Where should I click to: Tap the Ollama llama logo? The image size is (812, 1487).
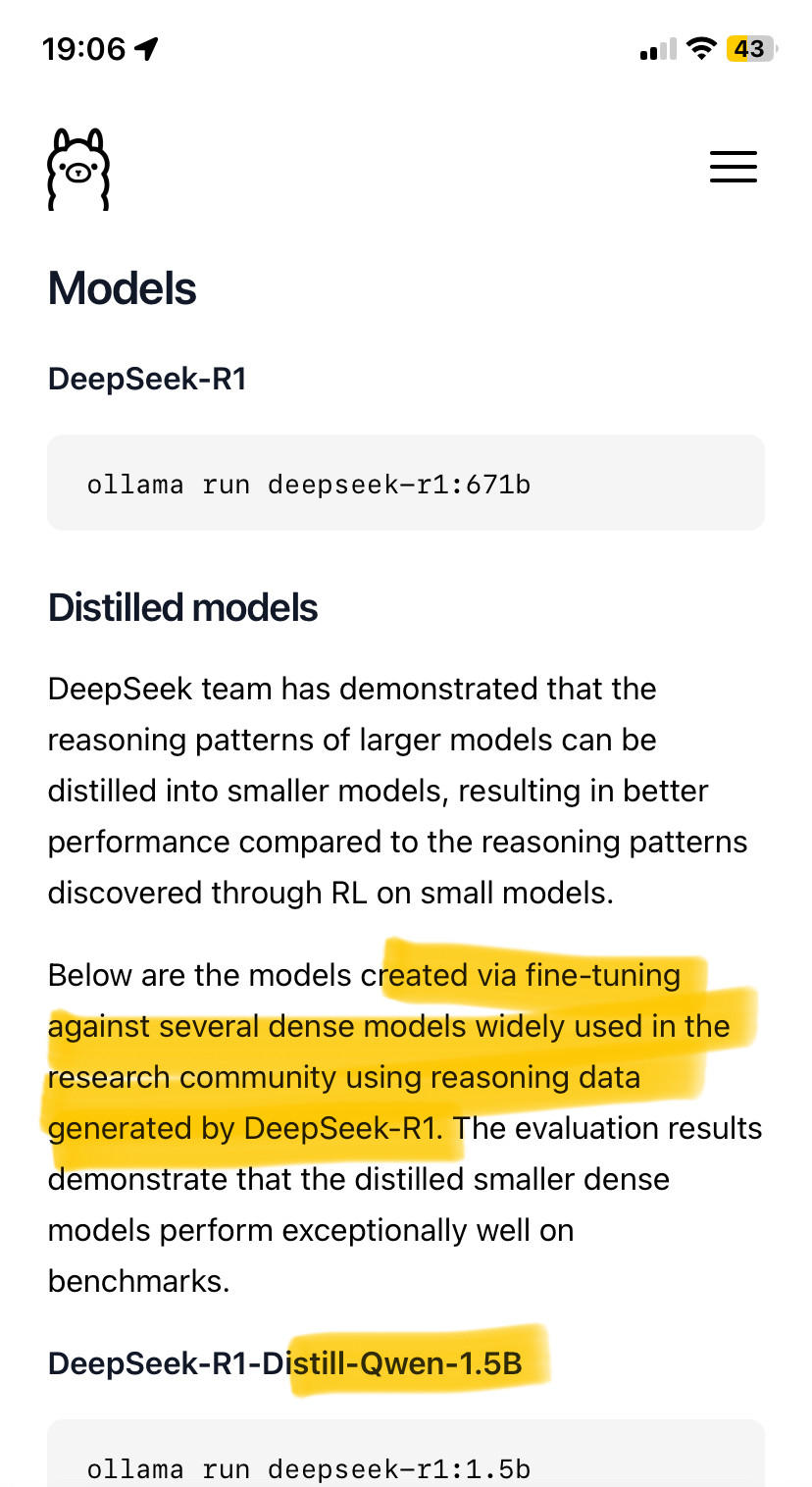click(78, 169)
